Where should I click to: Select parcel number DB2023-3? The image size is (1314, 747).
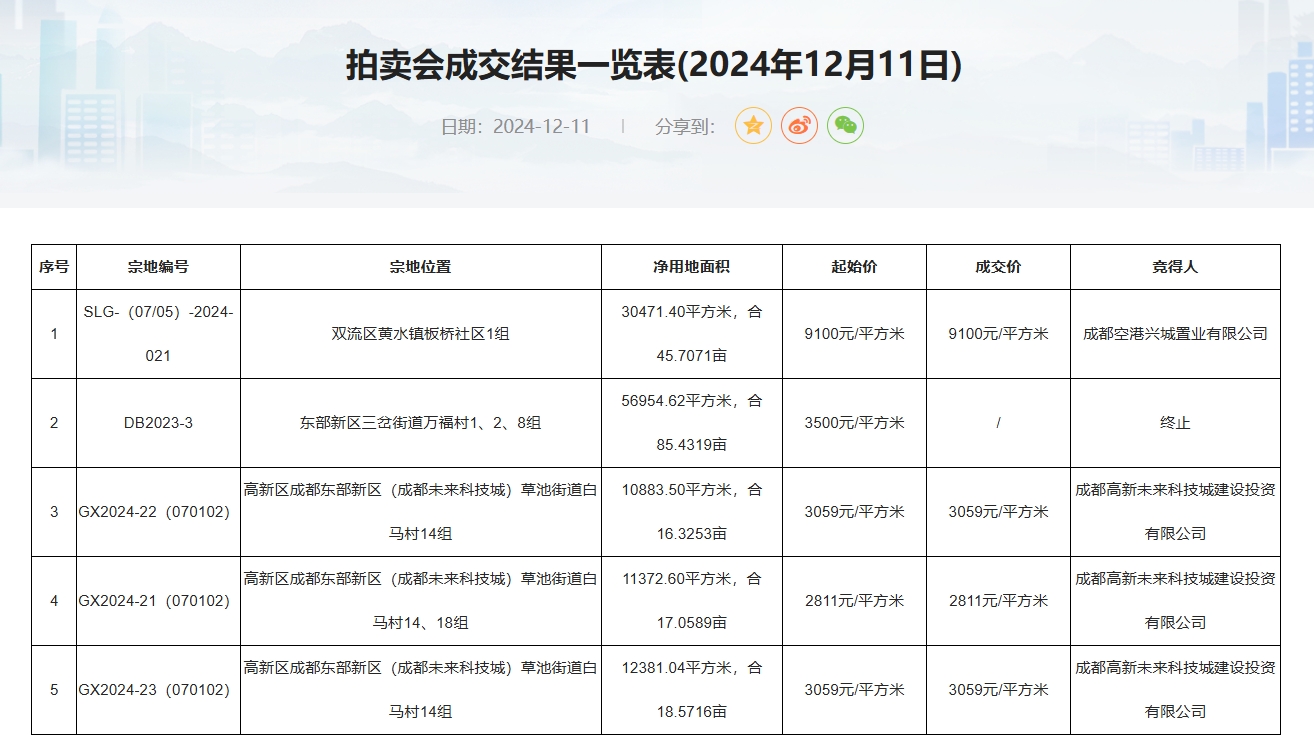tap(158, 423)
